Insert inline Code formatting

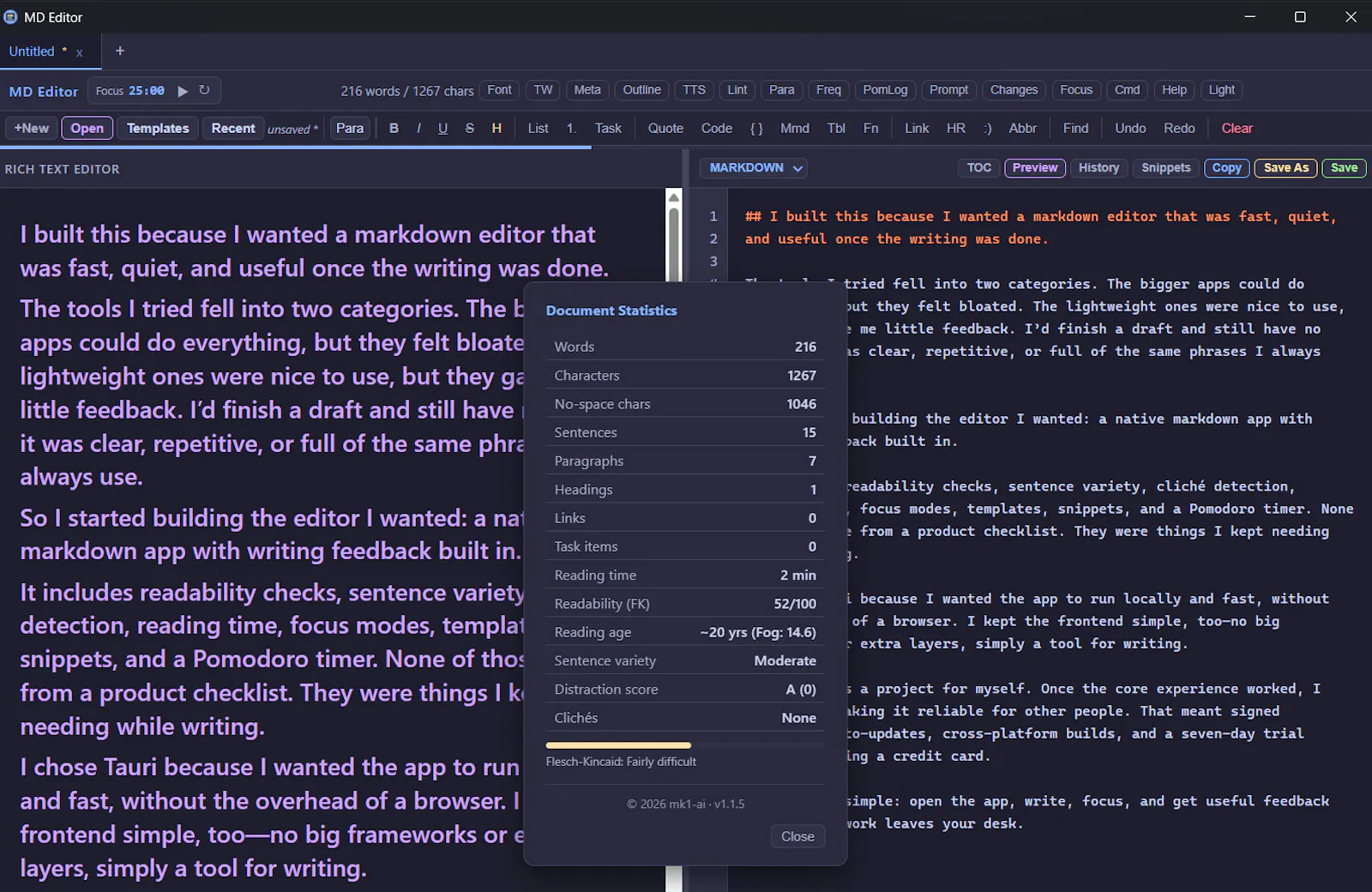tap(717, 128)
